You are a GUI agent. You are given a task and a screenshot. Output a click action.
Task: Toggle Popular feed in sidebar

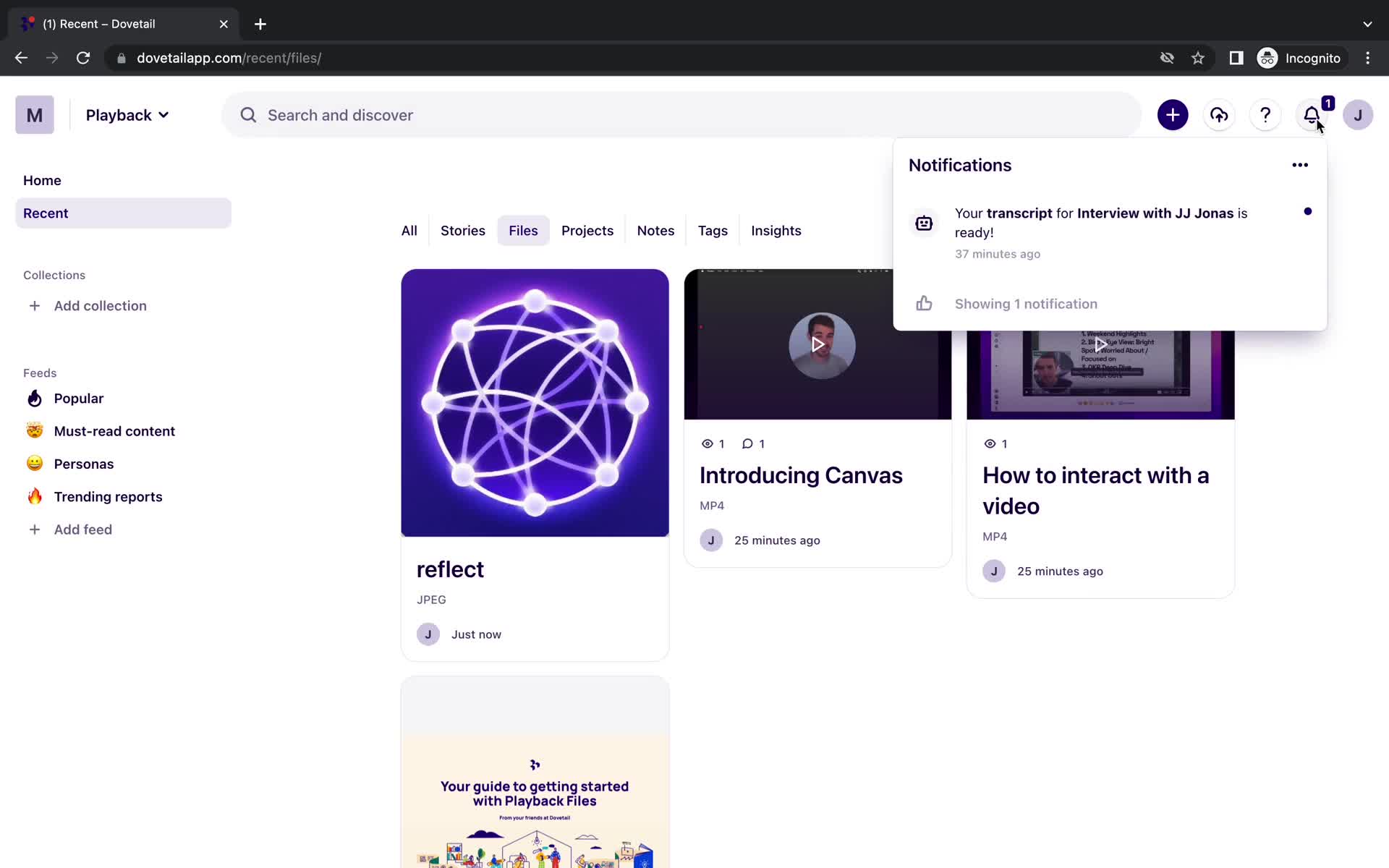79,398
